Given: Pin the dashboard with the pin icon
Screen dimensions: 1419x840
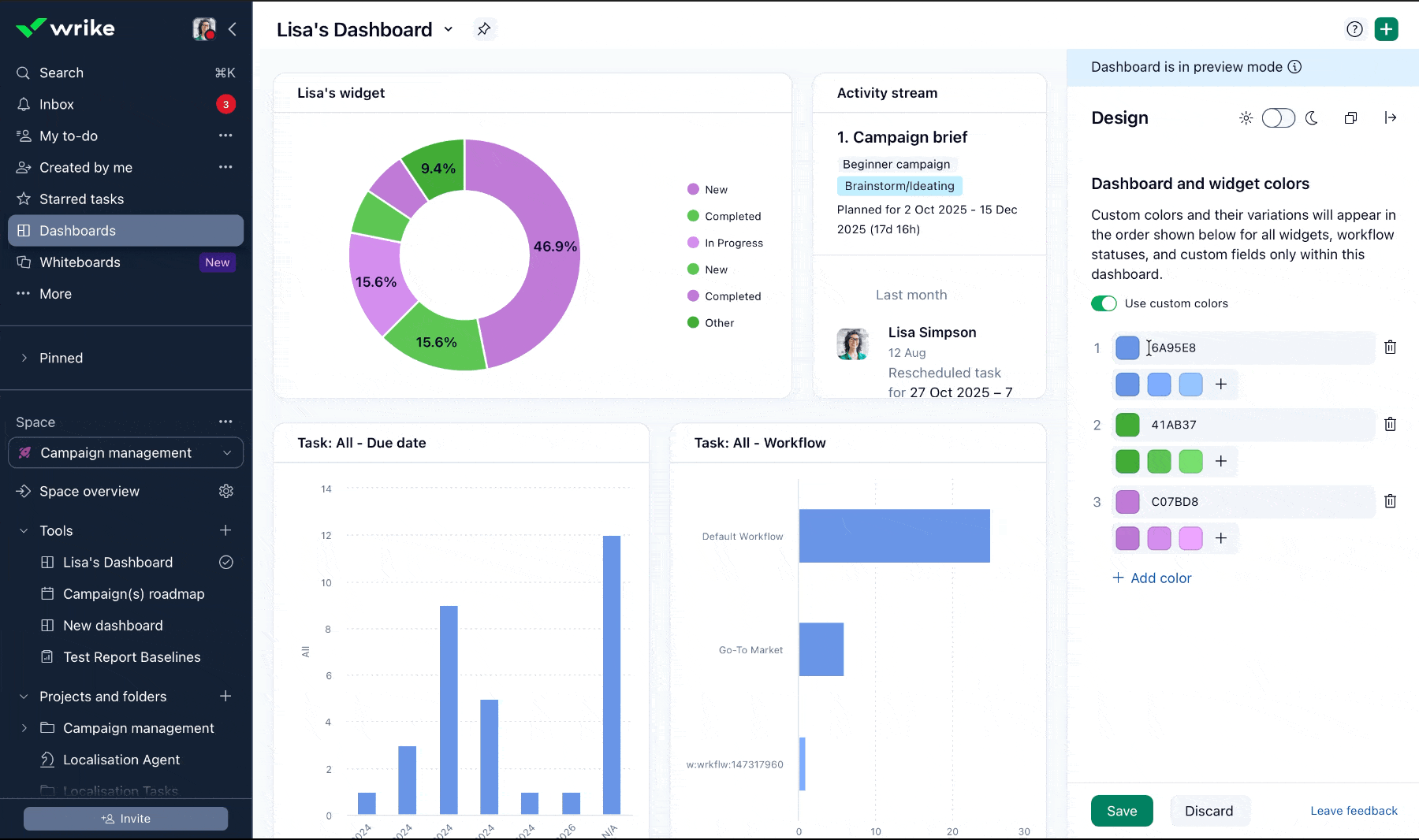Looking at the screenshot, I should pos(484,29).
